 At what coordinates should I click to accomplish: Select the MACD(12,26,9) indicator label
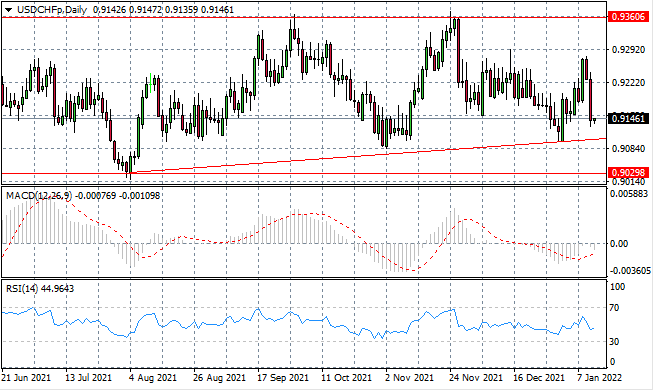pos(39,195)
